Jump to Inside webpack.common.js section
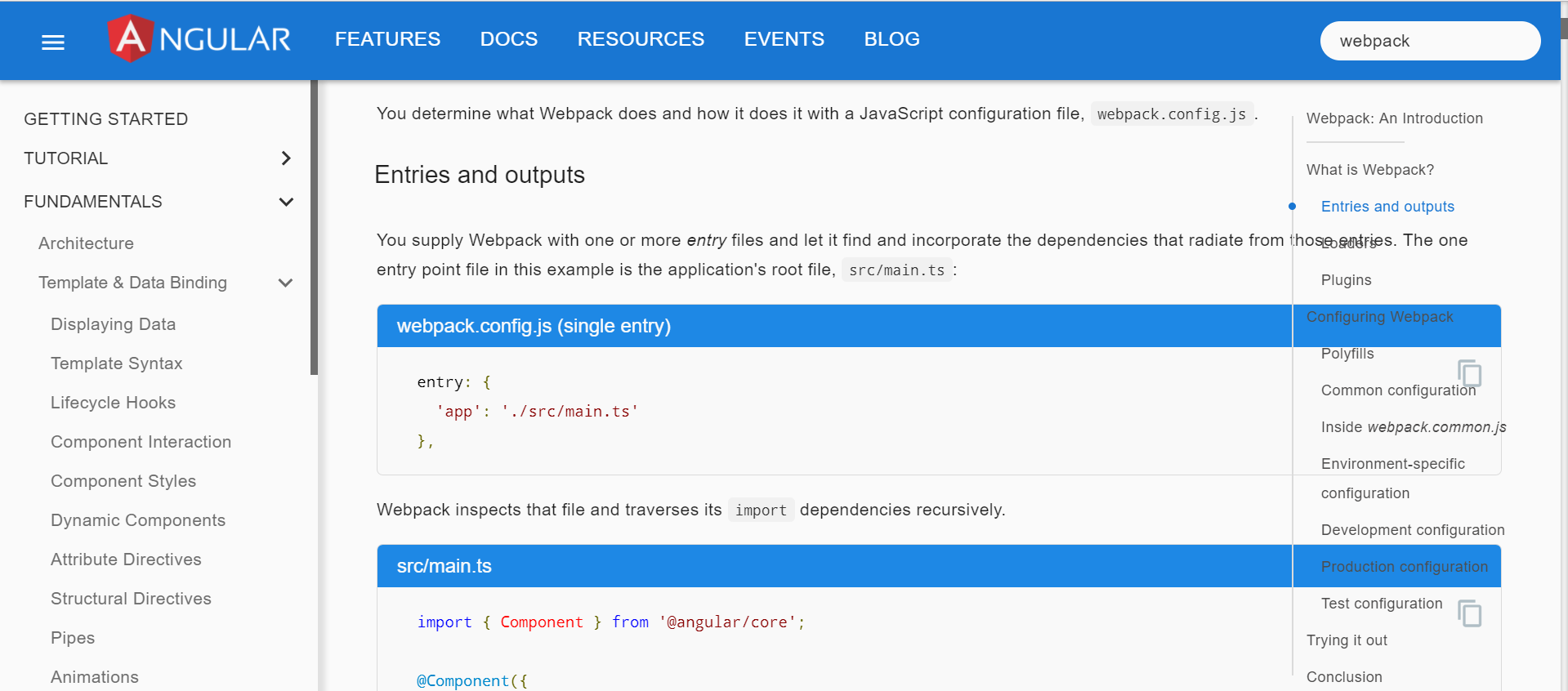Image resolution: width=1568 pixels, height=691 pixels. click(1414, 427)
